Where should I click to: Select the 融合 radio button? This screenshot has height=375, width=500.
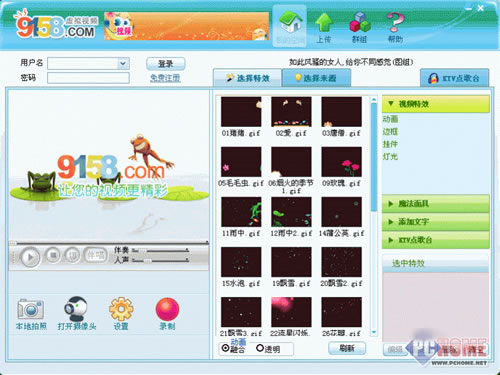[x=226, y=348]
